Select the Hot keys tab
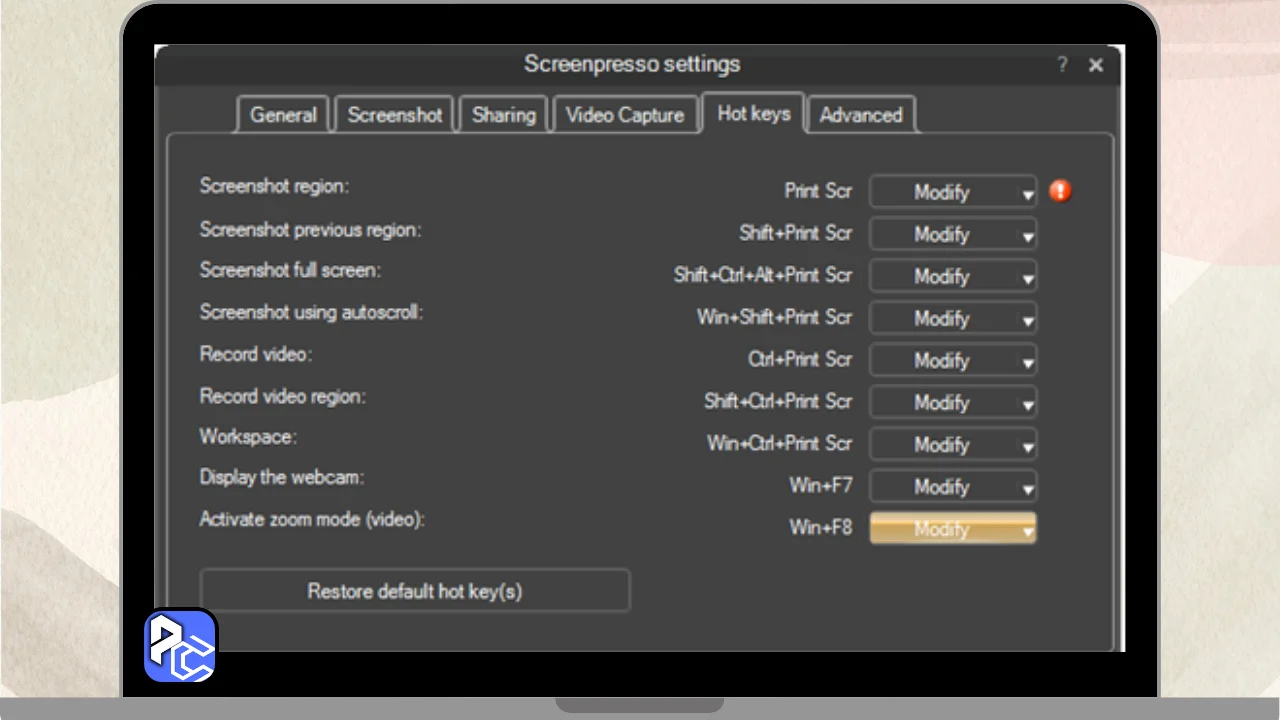1280x720 pixels. [754, 114]
